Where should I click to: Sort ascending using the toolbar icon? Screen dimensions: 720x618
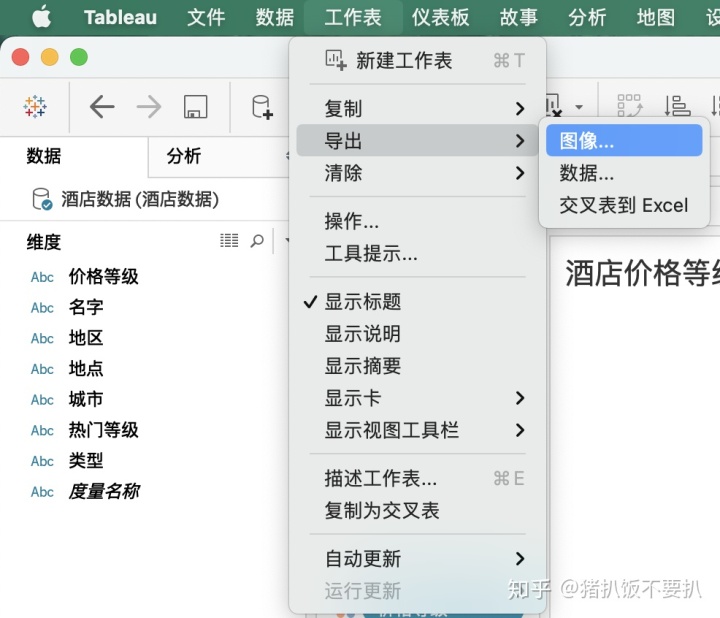point(677,106)
